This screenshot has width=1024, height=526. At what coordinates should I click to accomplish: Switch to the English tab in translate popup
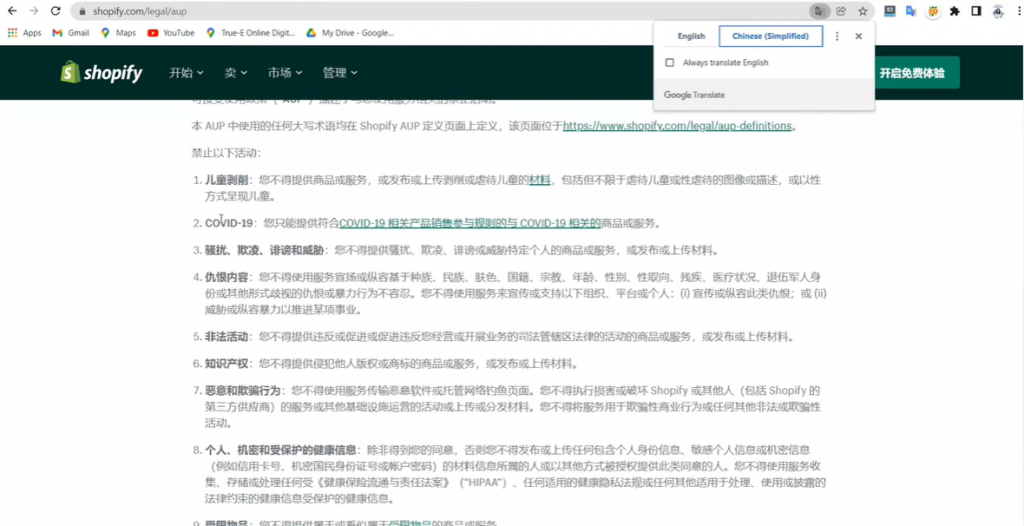691,36
